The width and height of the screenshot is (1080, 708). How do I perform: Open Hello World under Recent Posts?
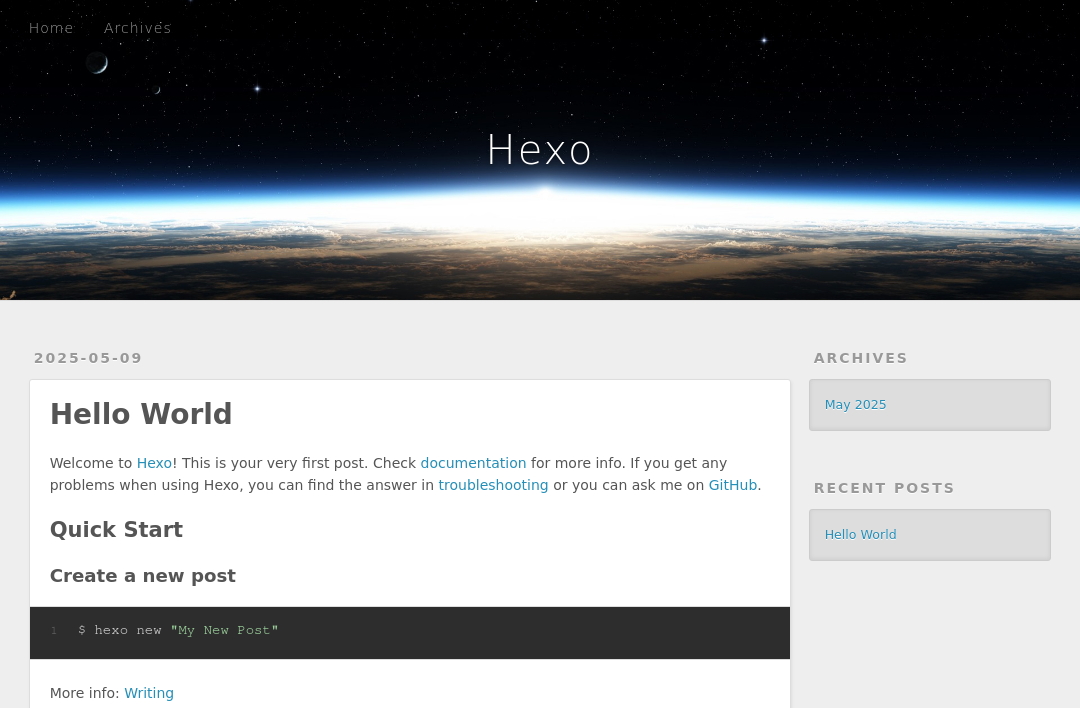pyautogui.click(x=861, y=534)
